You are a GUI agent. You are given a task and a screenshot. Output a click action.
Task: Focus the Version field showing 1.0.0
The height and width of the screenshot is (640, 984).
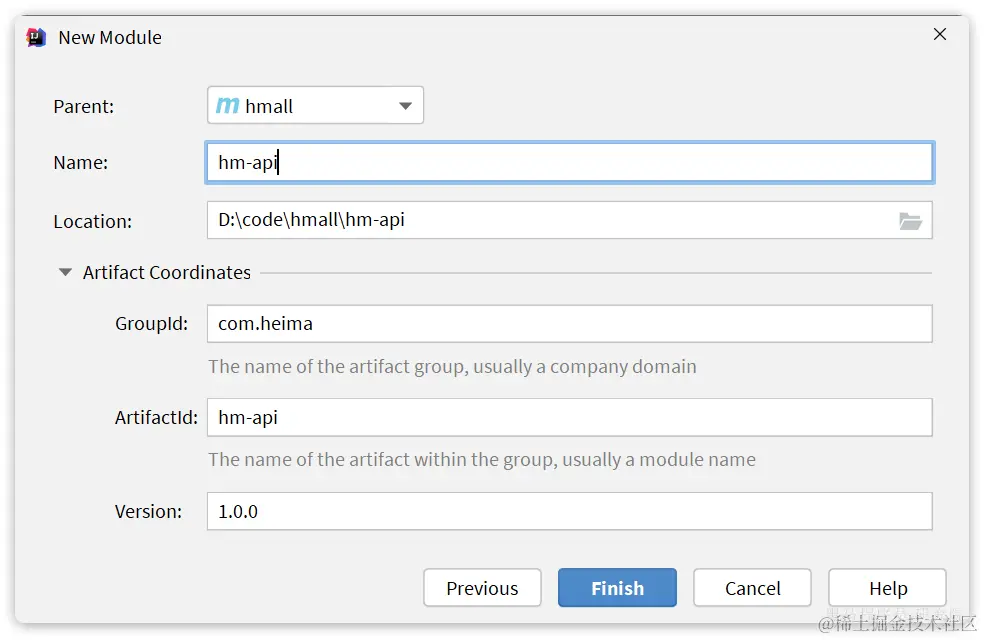(569, 511)
